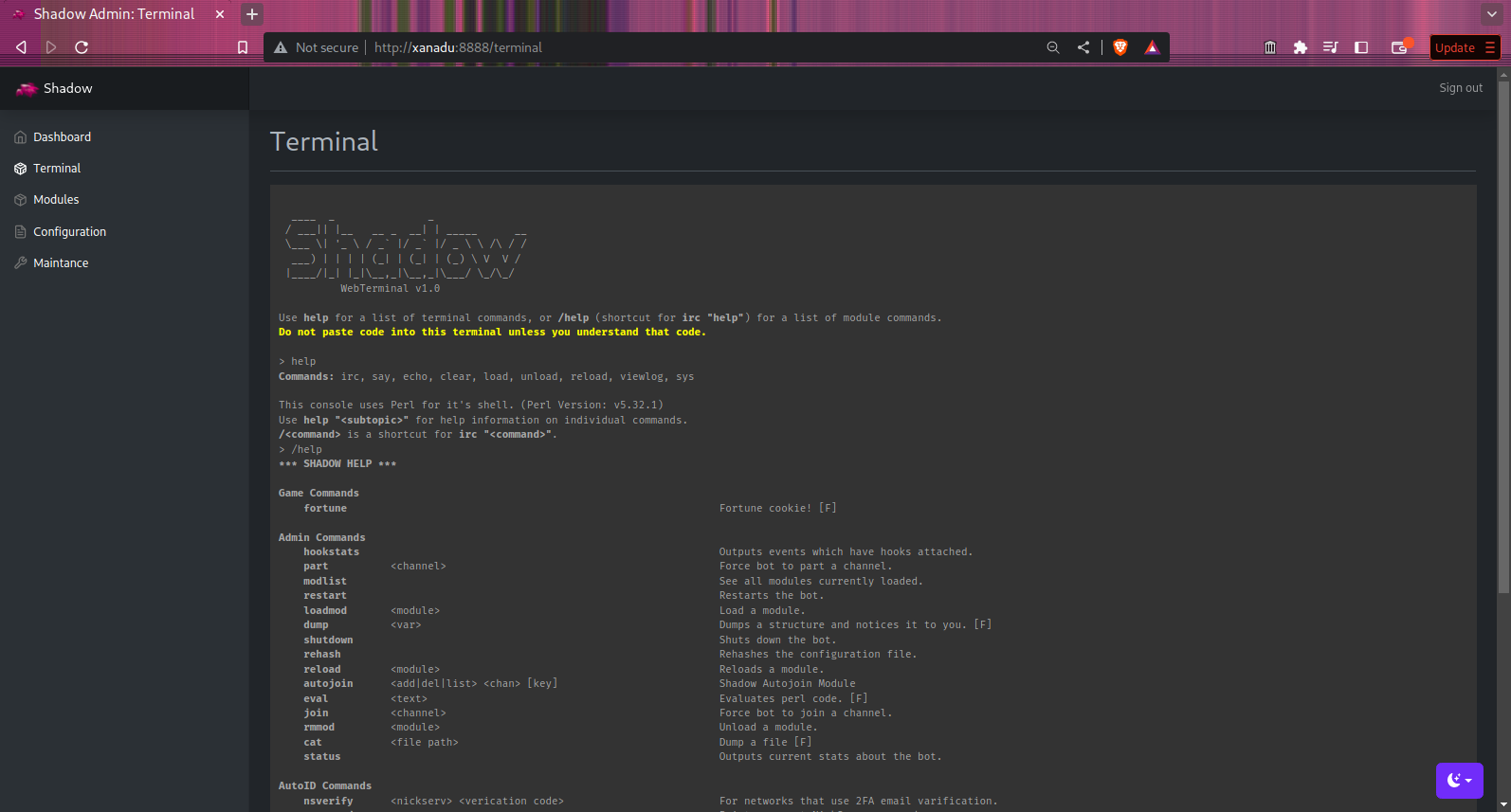The width and height of the screenshot is (1511, 812).
Task: Toggle the browser sidebar panel
Action: click(1361, 47)
